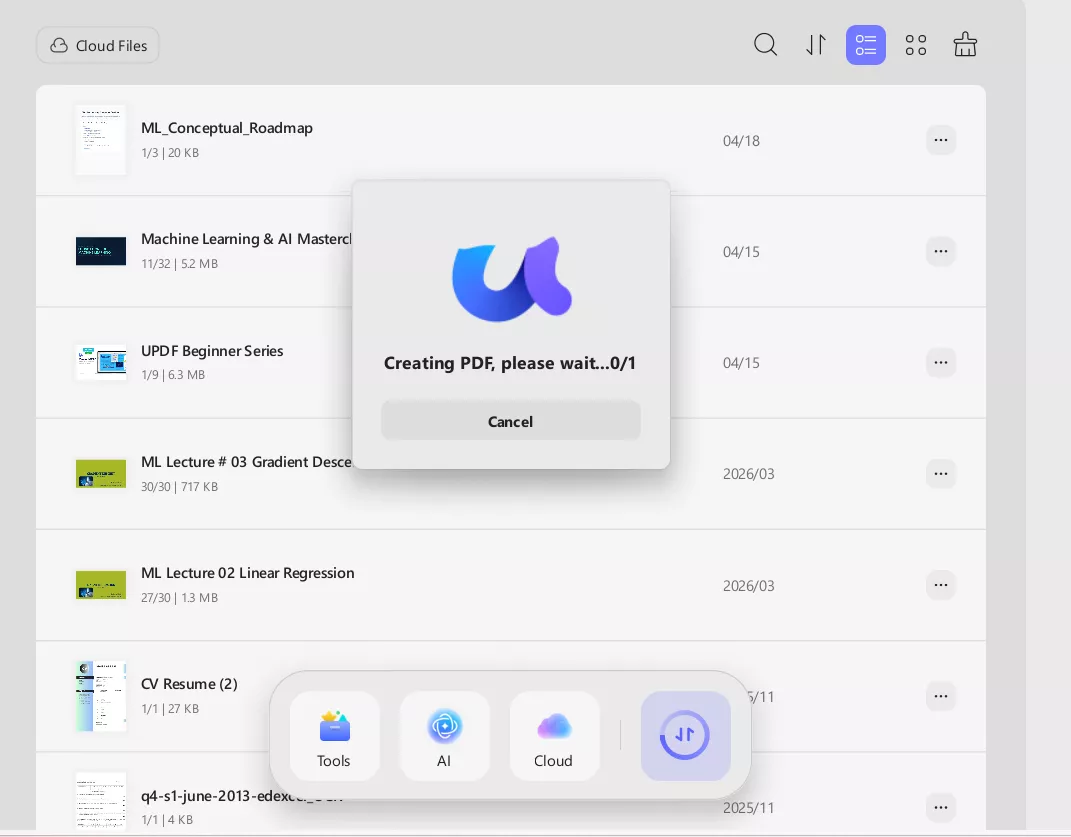
Task: Click the conversion progress circle icon
Action: (x=685, y=736)
